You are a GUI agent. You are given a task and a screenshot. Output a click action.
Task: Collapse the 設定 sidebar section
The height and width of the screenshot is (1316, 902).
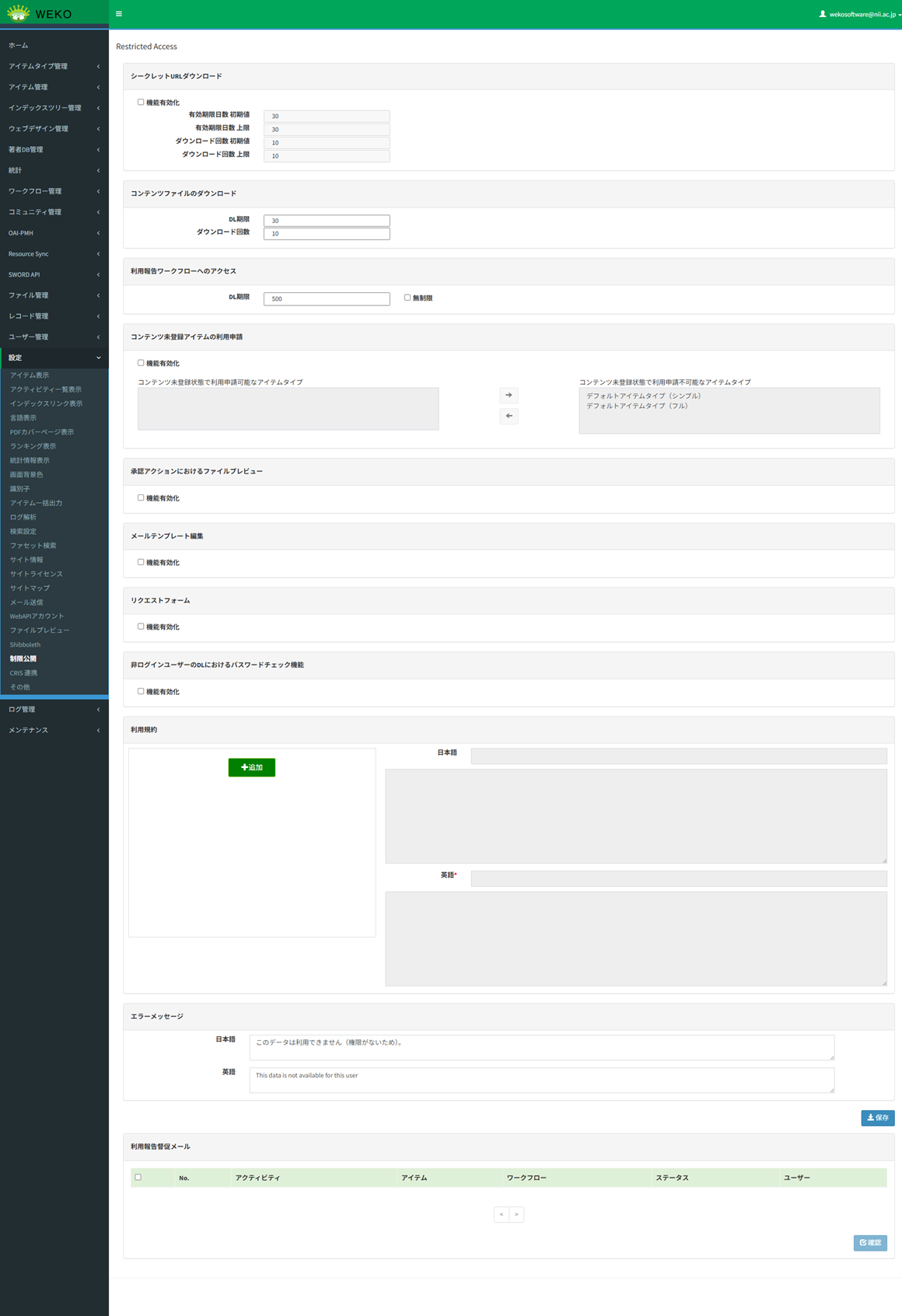54,358
